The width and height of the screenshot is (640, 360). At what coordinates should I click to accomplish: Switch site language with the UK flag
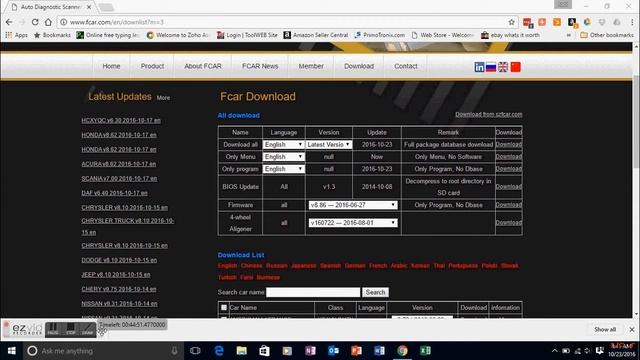(503, 67)
